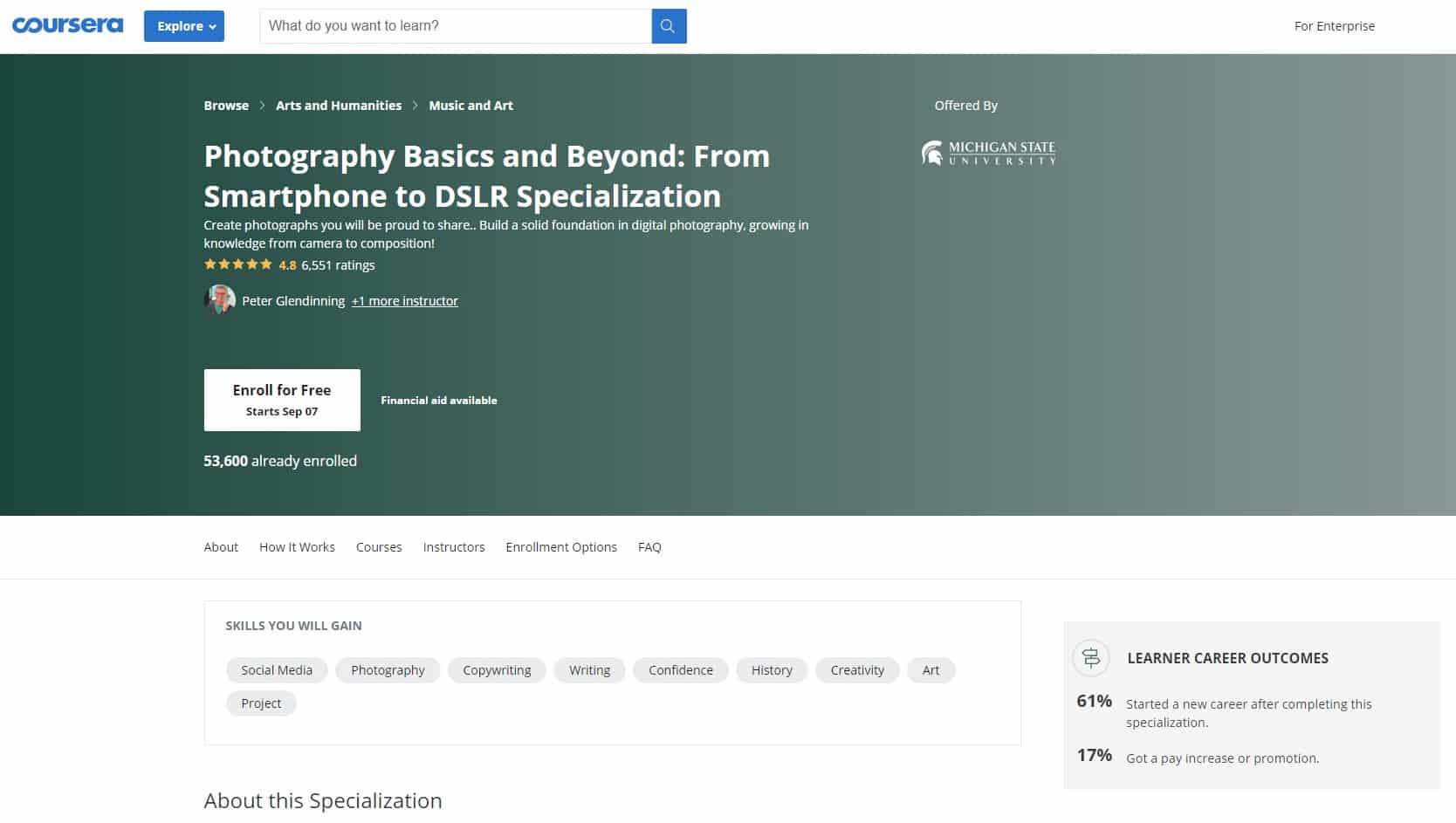Image resolution: width=1456 pixels, height=823 pixels.
Task: Switch to the Instructors tab
Action: [454, 547]
